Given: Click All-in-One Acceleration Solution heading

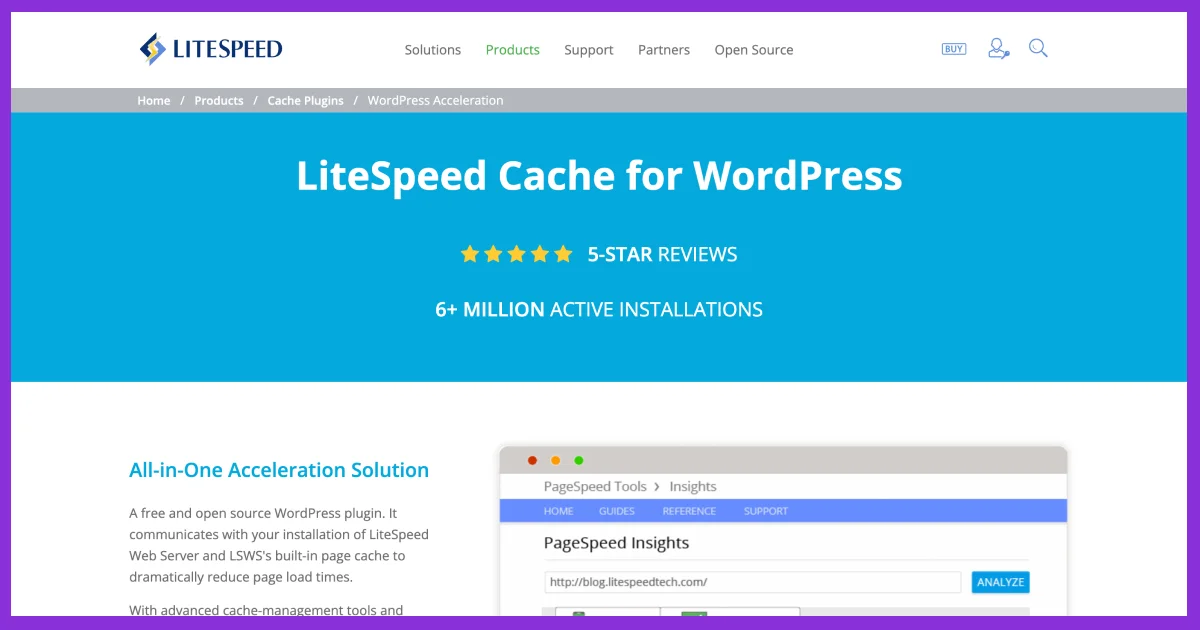Looking at the screenshot, I should click(279, 470).
